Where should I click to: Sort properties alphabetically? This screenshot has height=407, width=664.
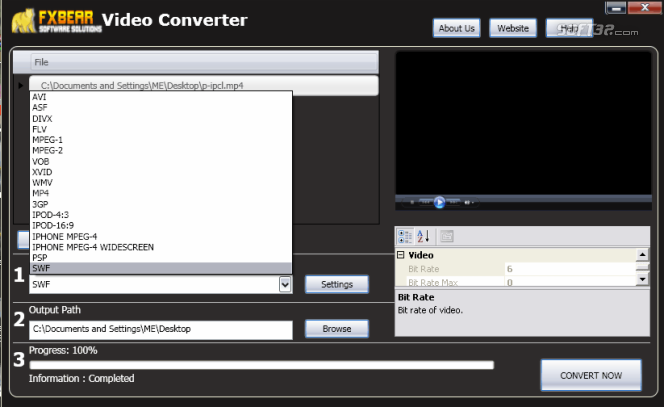[x=423, y=236]
